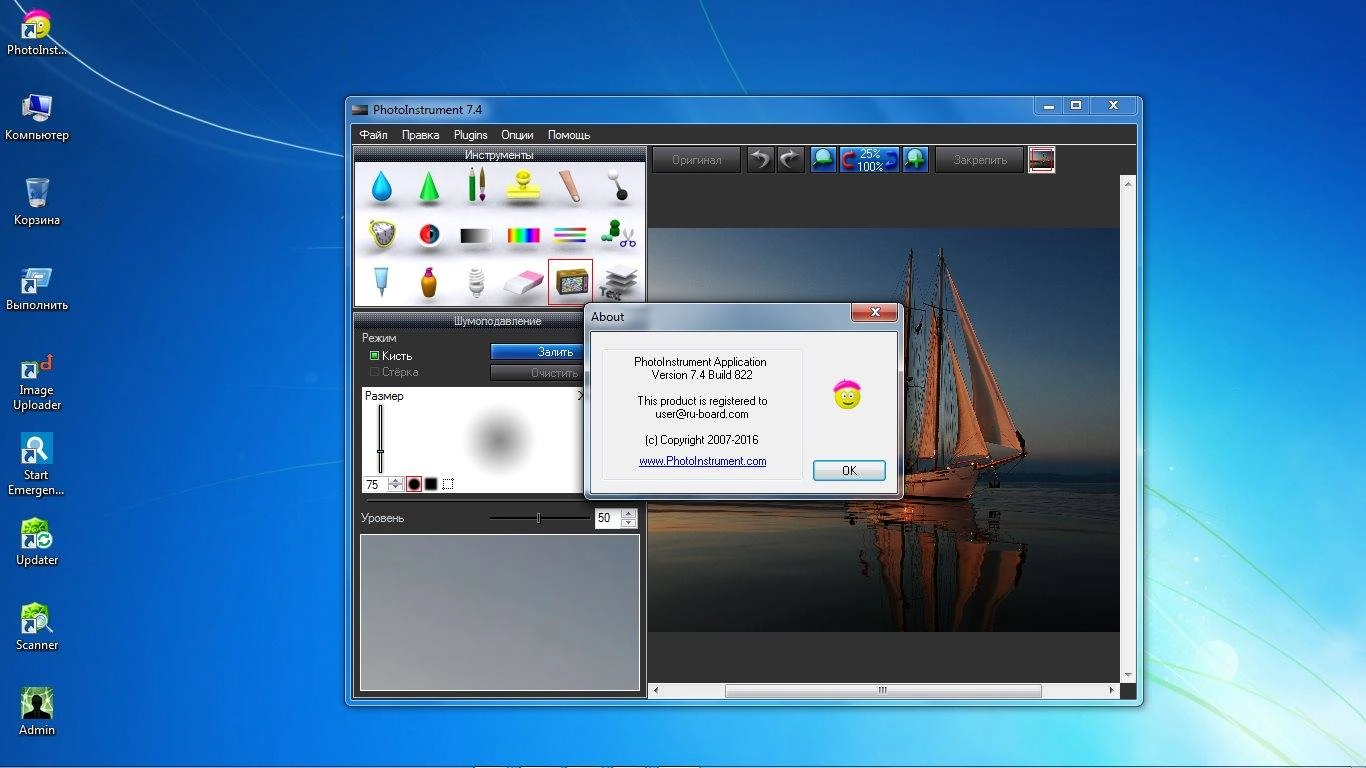Choose the dotted selection rectangle shape

coord(448,484)
